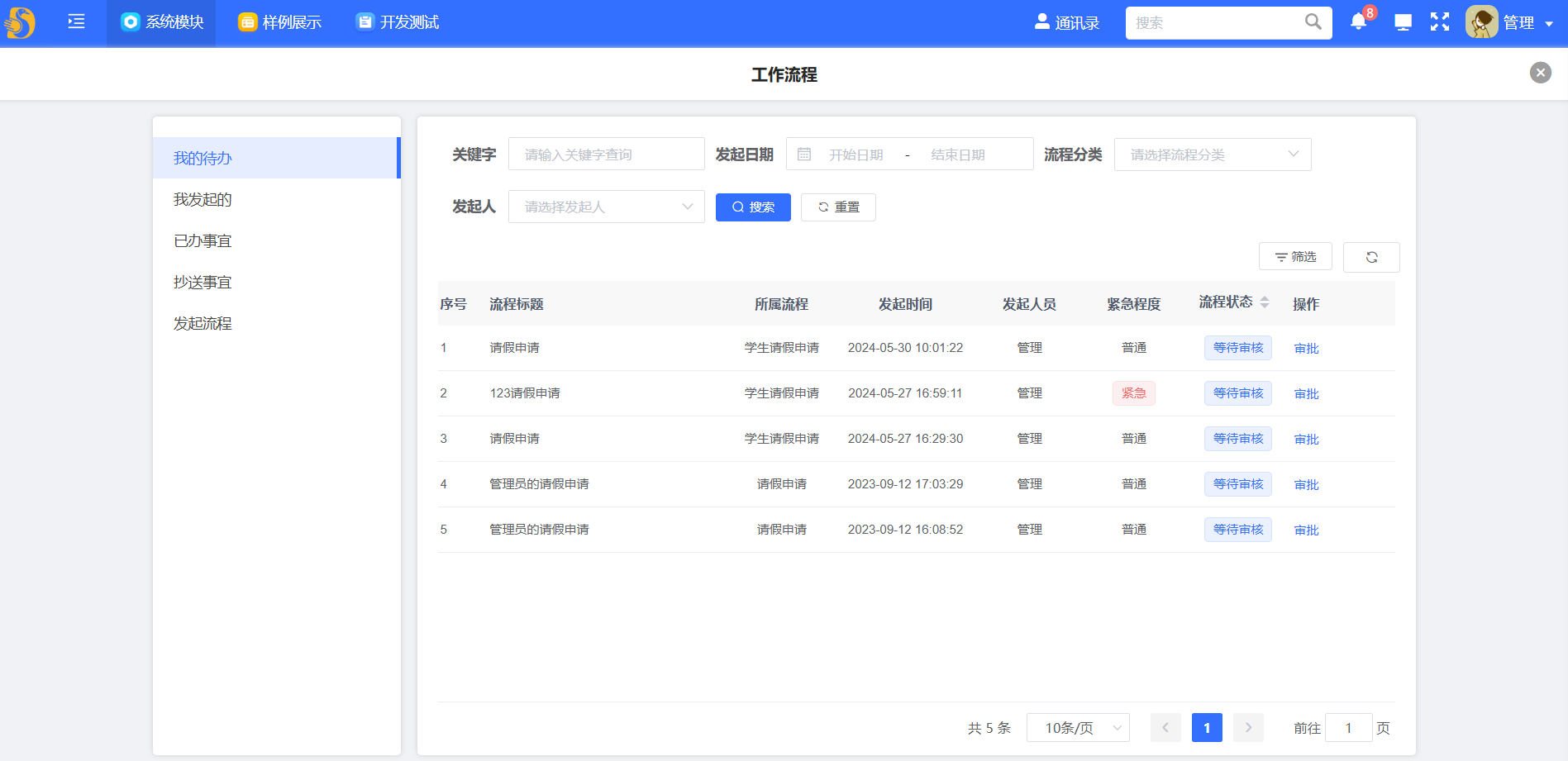Click 等待审核 status in row 2
Viewport: 1568px width, 761px height.
click(x=1237, y=393)
